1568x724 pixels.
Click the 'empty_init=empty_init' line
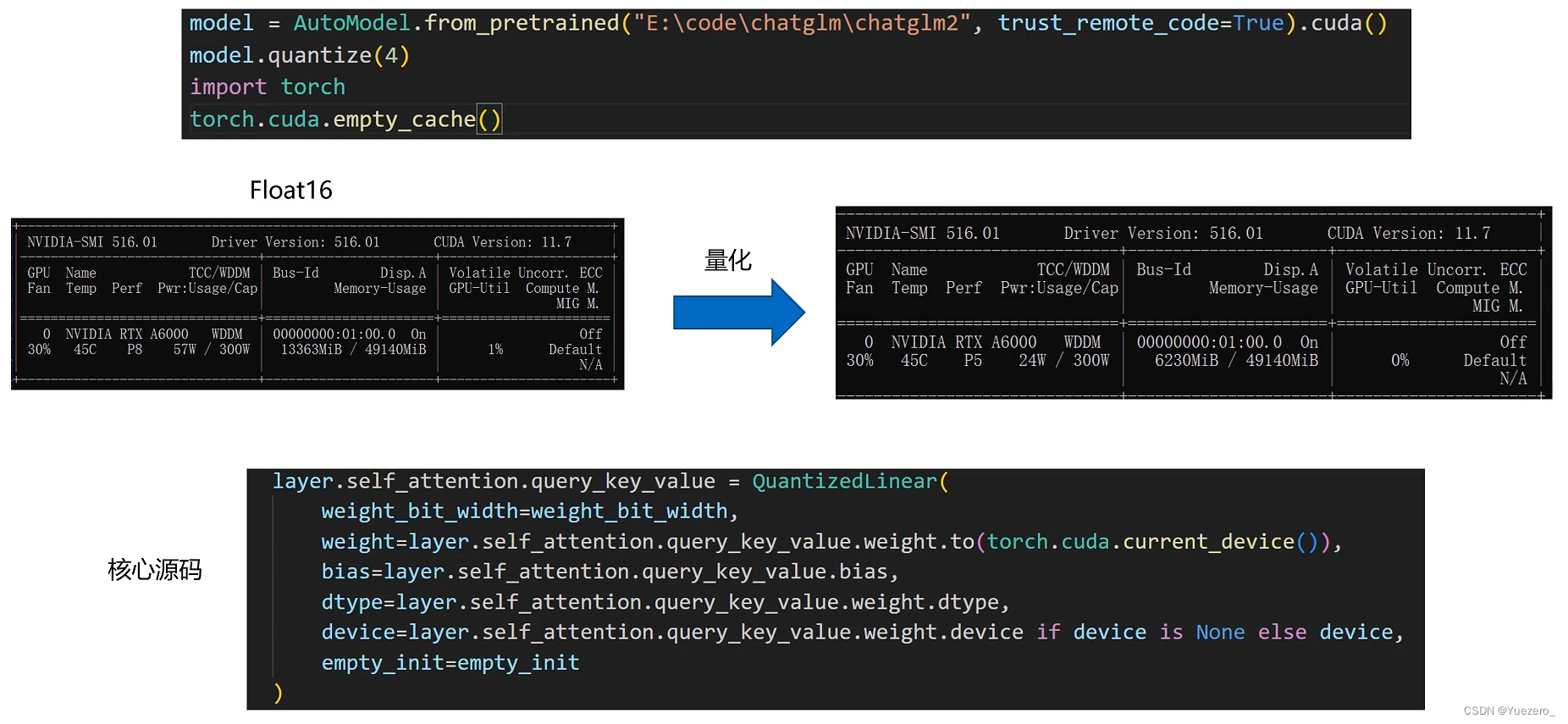click(x=450, y=663)
